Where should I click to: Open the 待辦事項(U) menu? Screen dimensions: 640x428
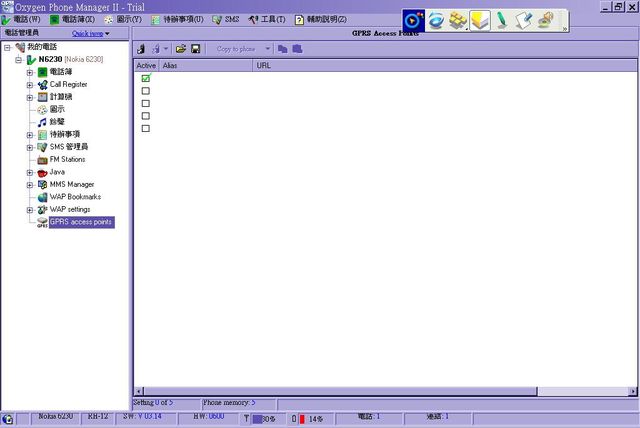click(x=177, y=19)
